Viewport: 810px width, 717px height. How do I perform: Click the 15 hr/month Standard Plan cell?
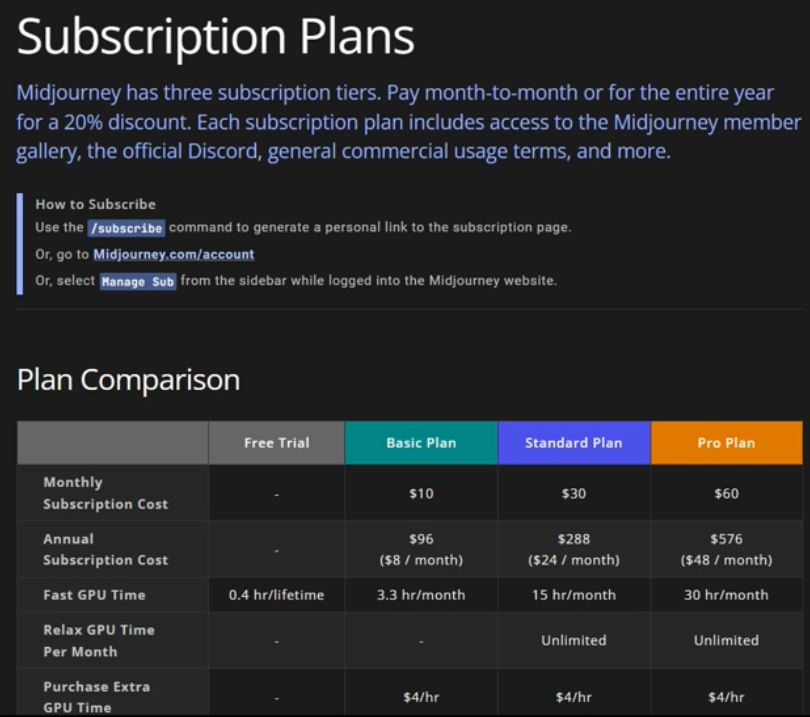pyautogui.click(x=573, y=595)
